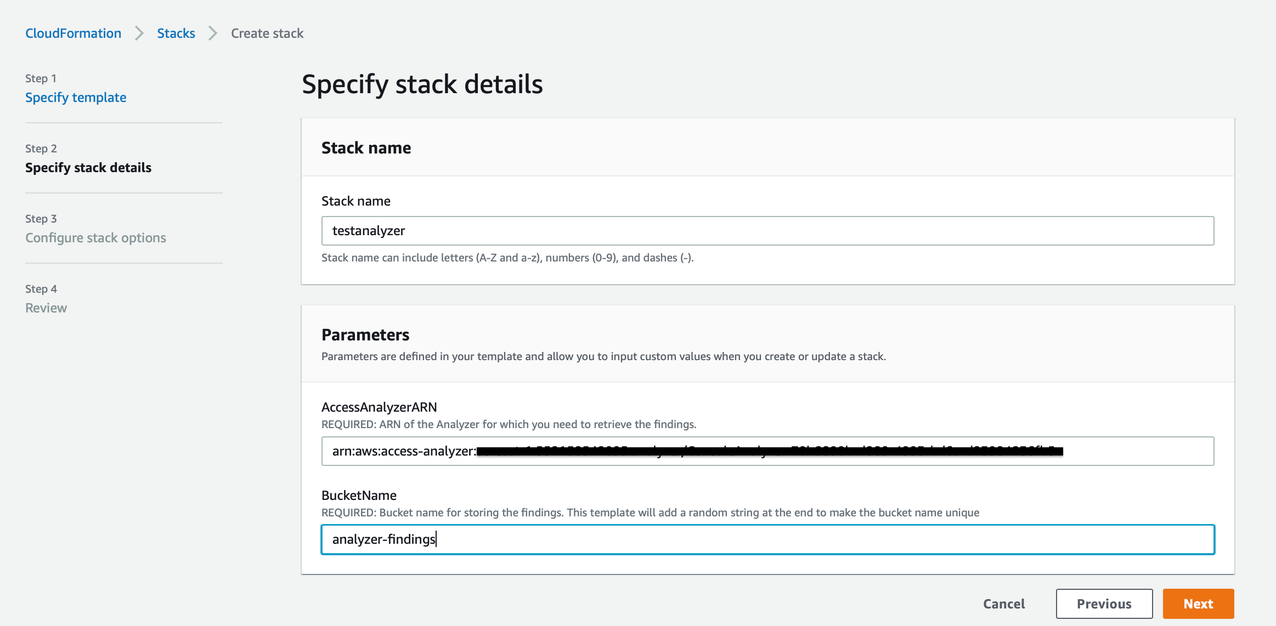The height and width of the screenshot is (626, 1276).
Task: Click the BucketName input containing analyzer-findings
Action: tap(768, 539)
